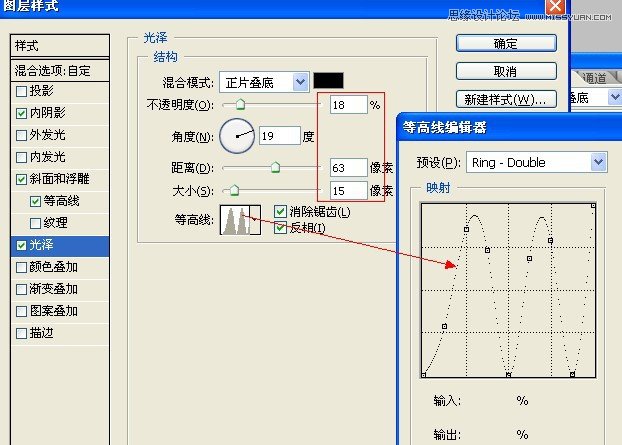Uncheck the 等高线 sub-item checkbox in styles list
The width and height of the screenshot is (622, 445).
click(35, 201)
